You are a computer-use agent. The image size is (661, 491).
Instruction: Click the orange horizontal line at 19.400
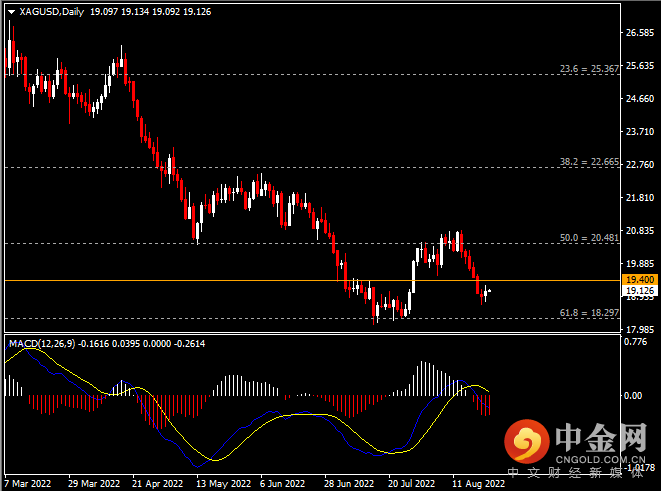pyautogui.click(x=312, y=280)
